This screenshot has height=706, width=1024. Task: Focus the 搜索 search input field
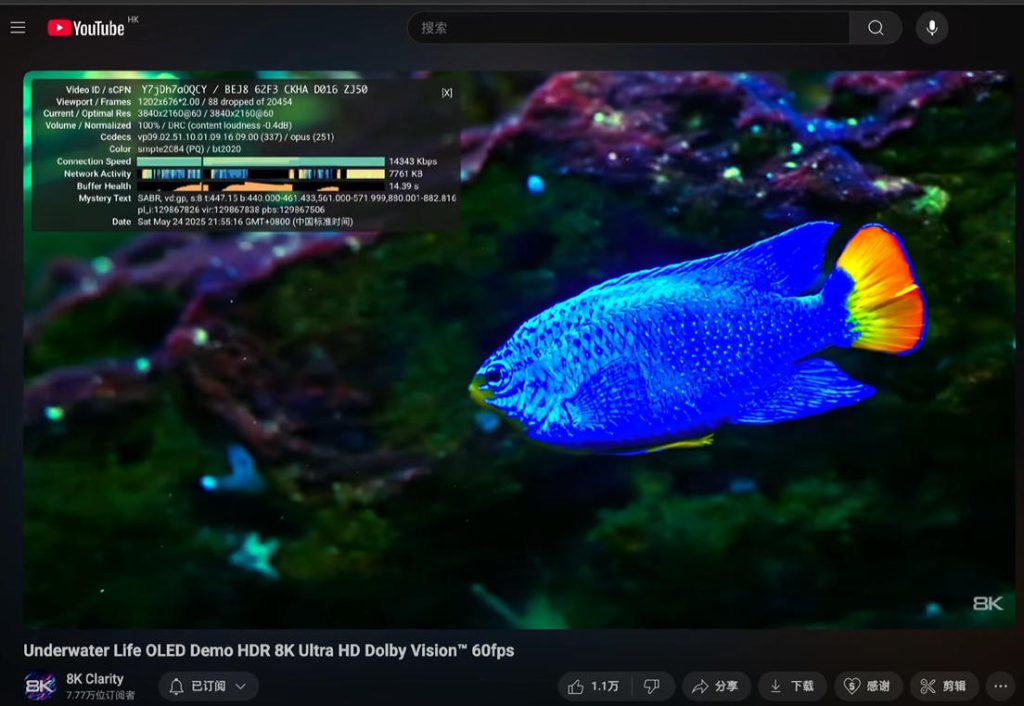(628, 28)
